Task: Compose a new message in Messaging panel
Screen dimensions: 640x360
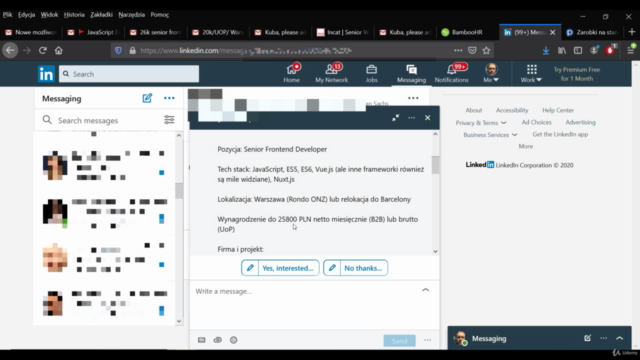Action: (147, 98)
